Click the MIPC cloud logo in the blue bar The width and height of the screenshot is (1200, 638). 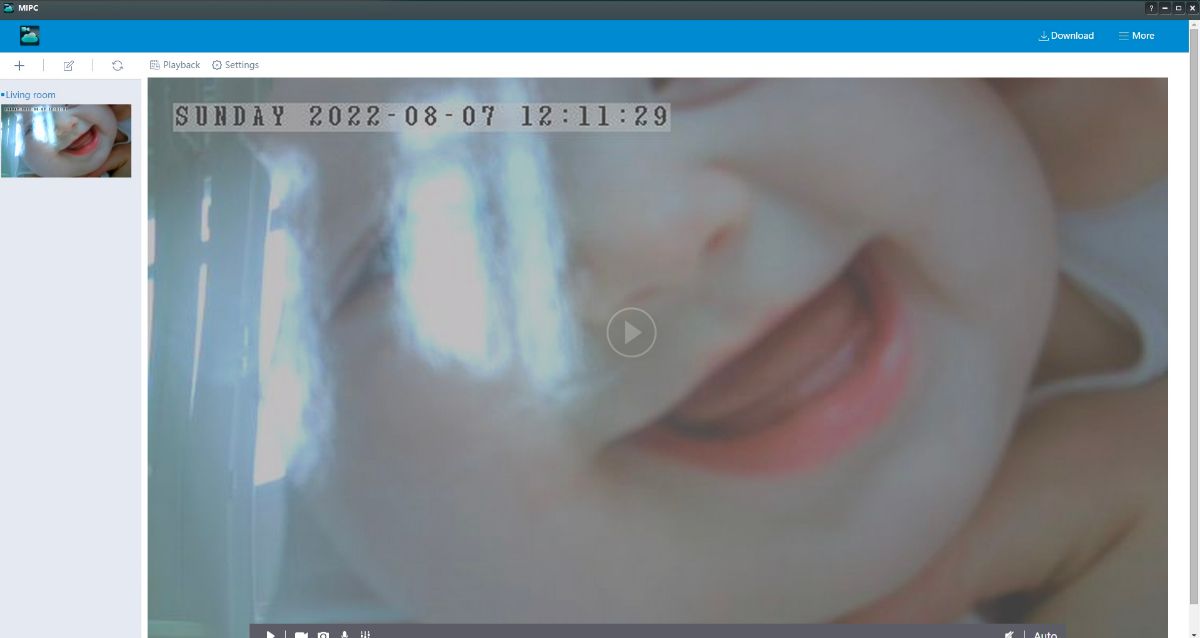point(30,36)
